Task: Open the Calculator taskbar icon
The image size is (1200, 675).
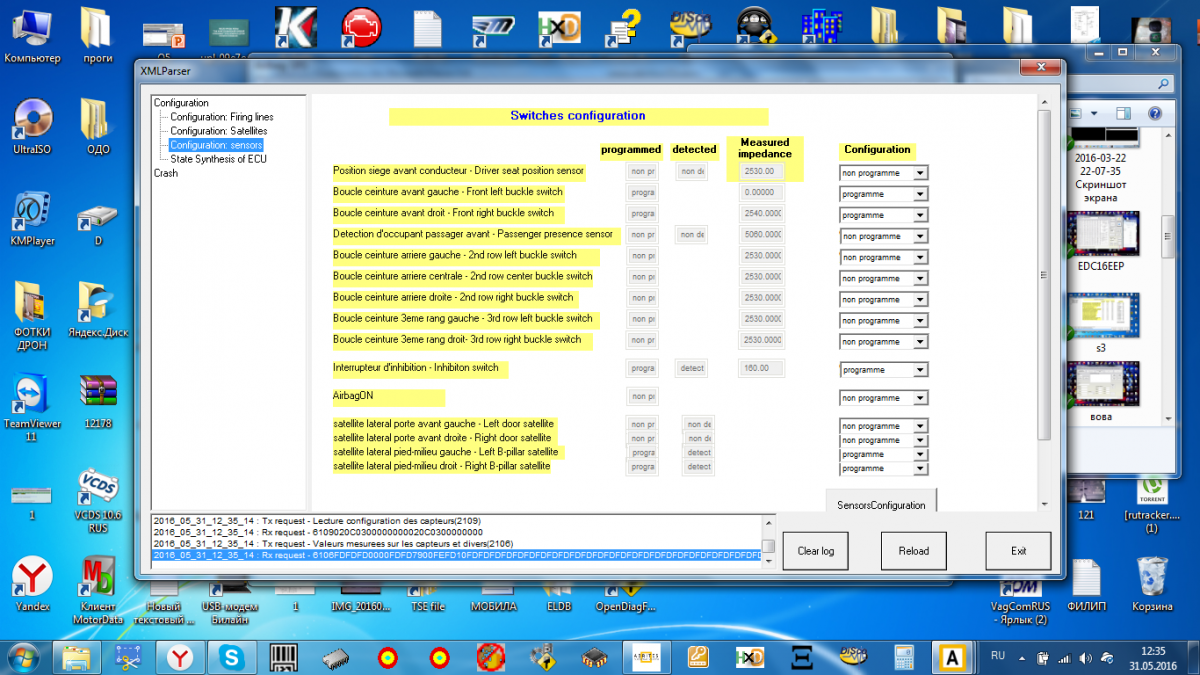Action: tap(902, 657)
